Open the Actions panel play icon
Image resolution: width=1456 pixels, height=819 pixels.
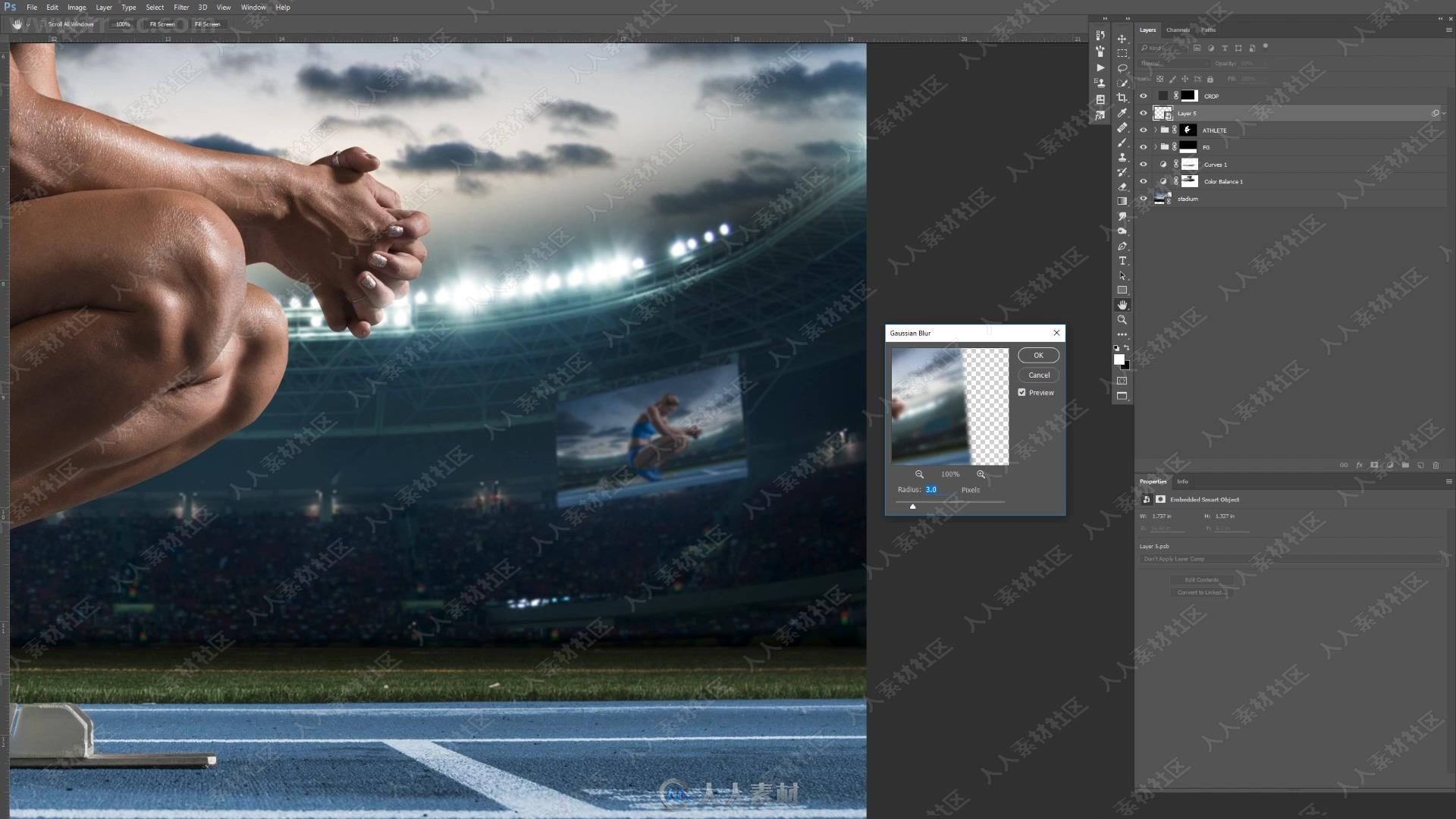click(1100, 67)
